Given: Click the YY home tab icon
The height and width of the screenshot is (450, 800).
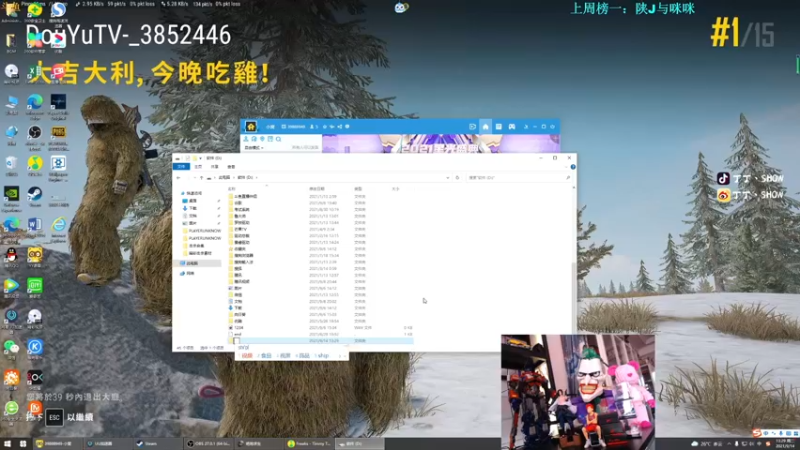Looking at the screenshot, I should [x=485, y=127].
